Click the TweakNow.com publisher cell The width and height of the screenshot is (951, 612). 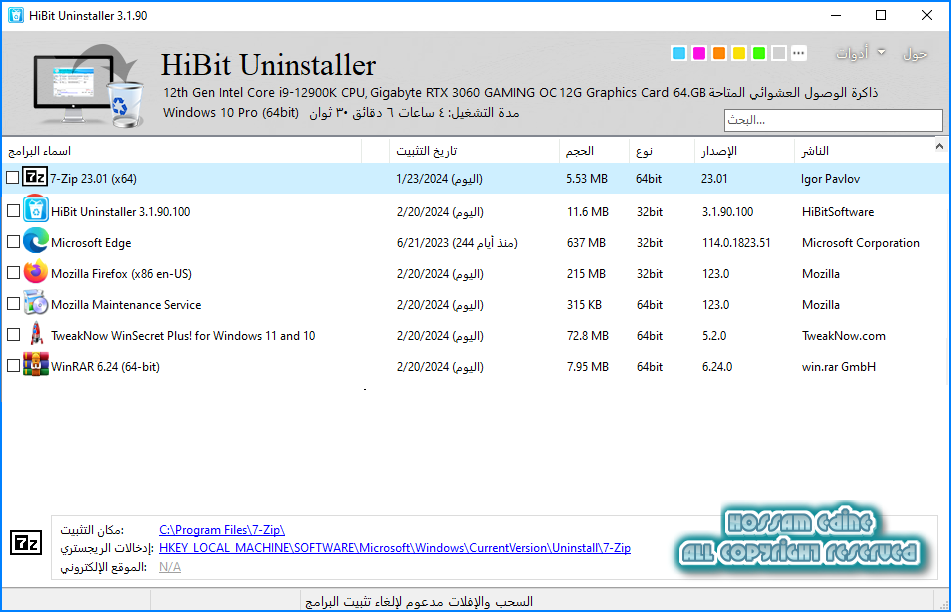click(x=844, y=335)
